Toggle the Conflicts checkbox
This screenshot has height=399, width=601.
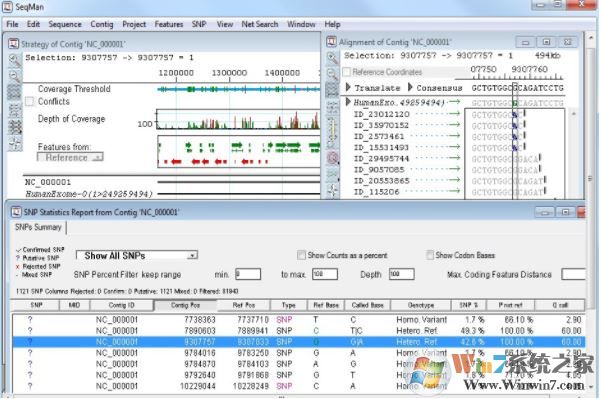(29, 102)
